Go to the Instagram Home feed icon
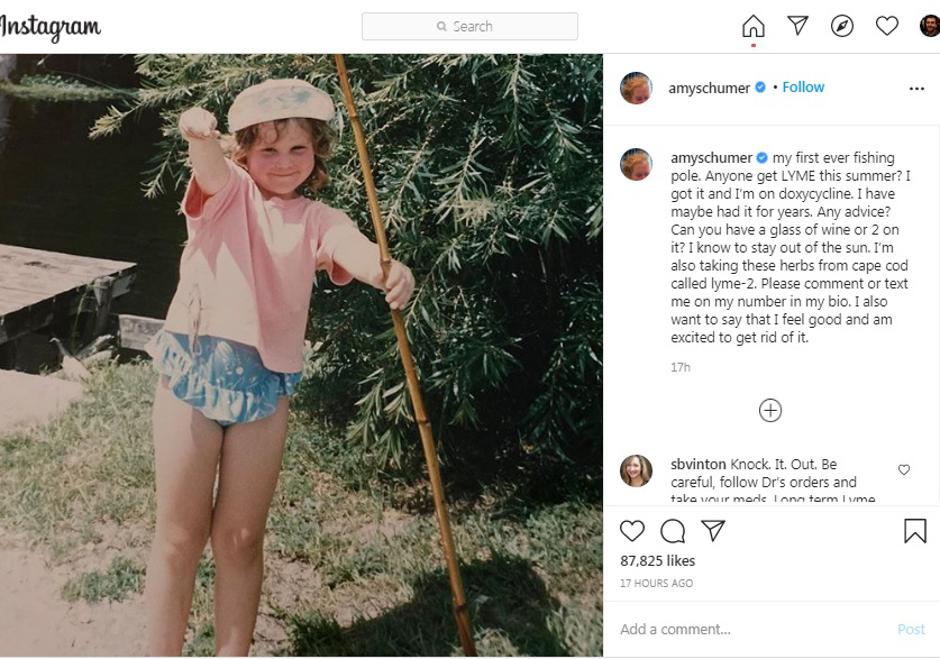The width and height of the screenshot is (940, 659). (x=753, y=26)
